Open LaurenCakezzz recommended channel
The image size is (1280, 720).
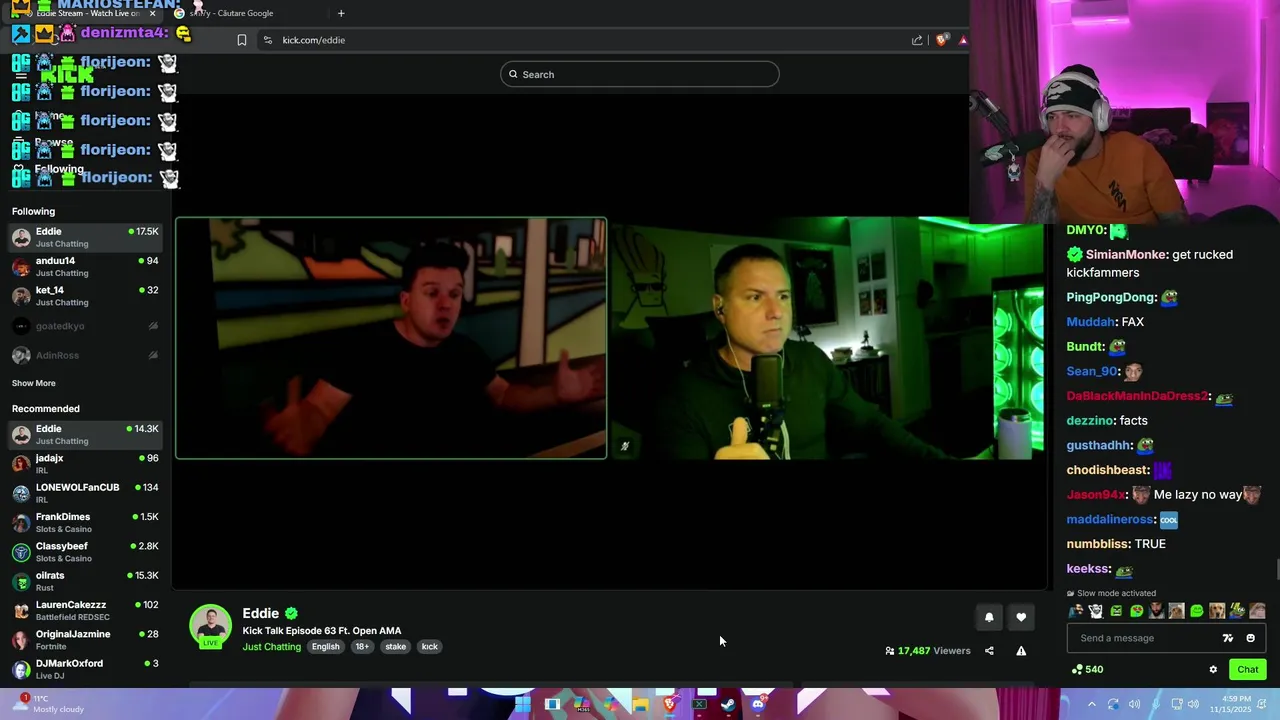(x=85, y=610)
